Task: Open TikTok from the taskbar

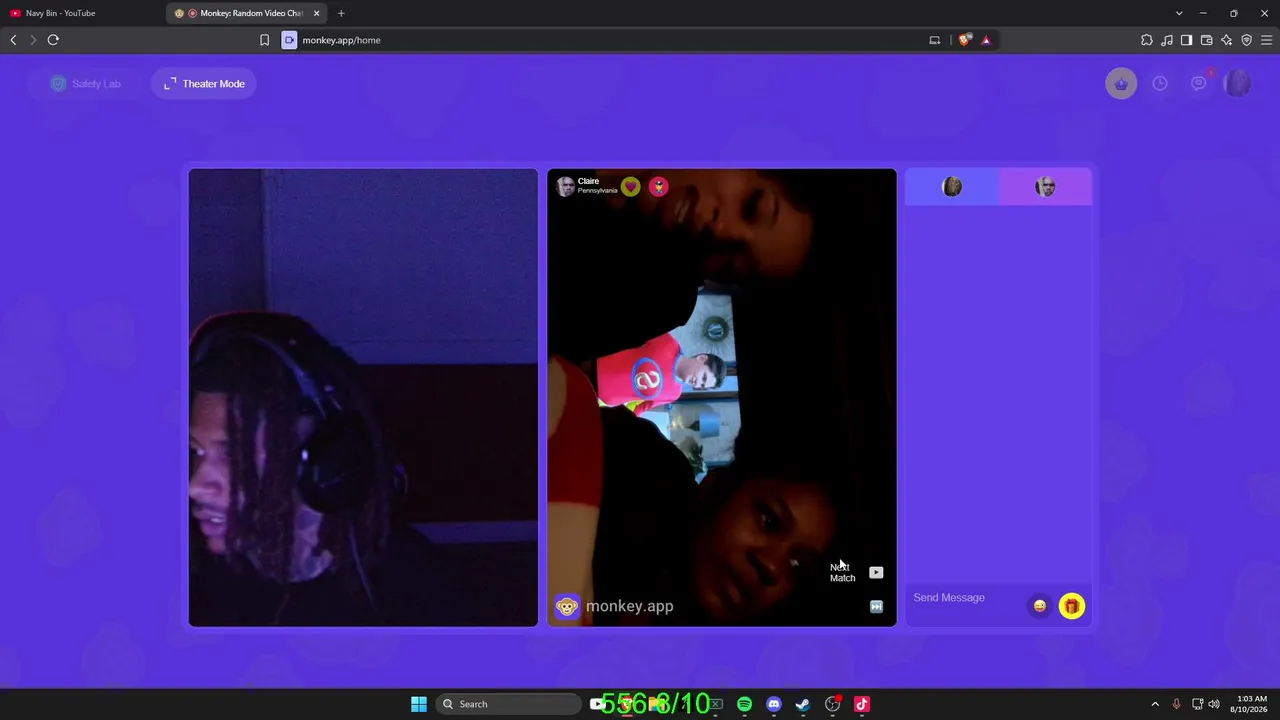Action: [x=861, y=704]
